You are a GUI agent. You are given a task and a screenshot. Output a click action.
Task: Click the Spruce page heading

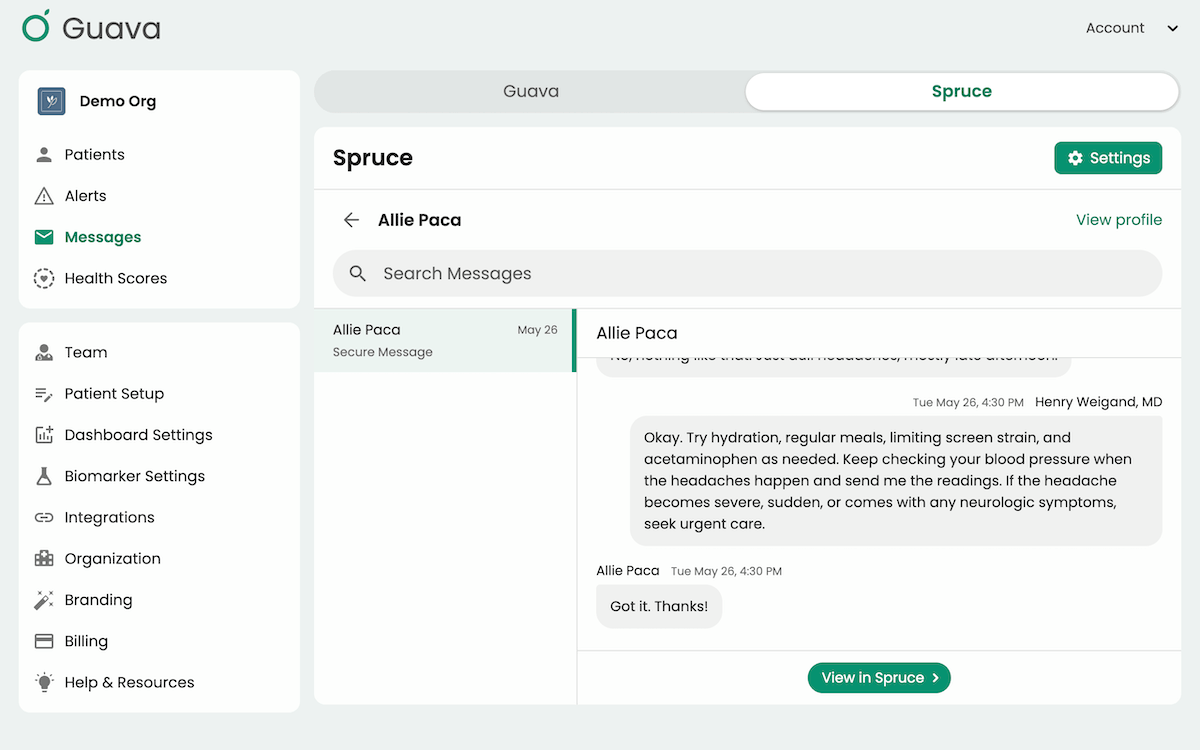pos(373,158)
